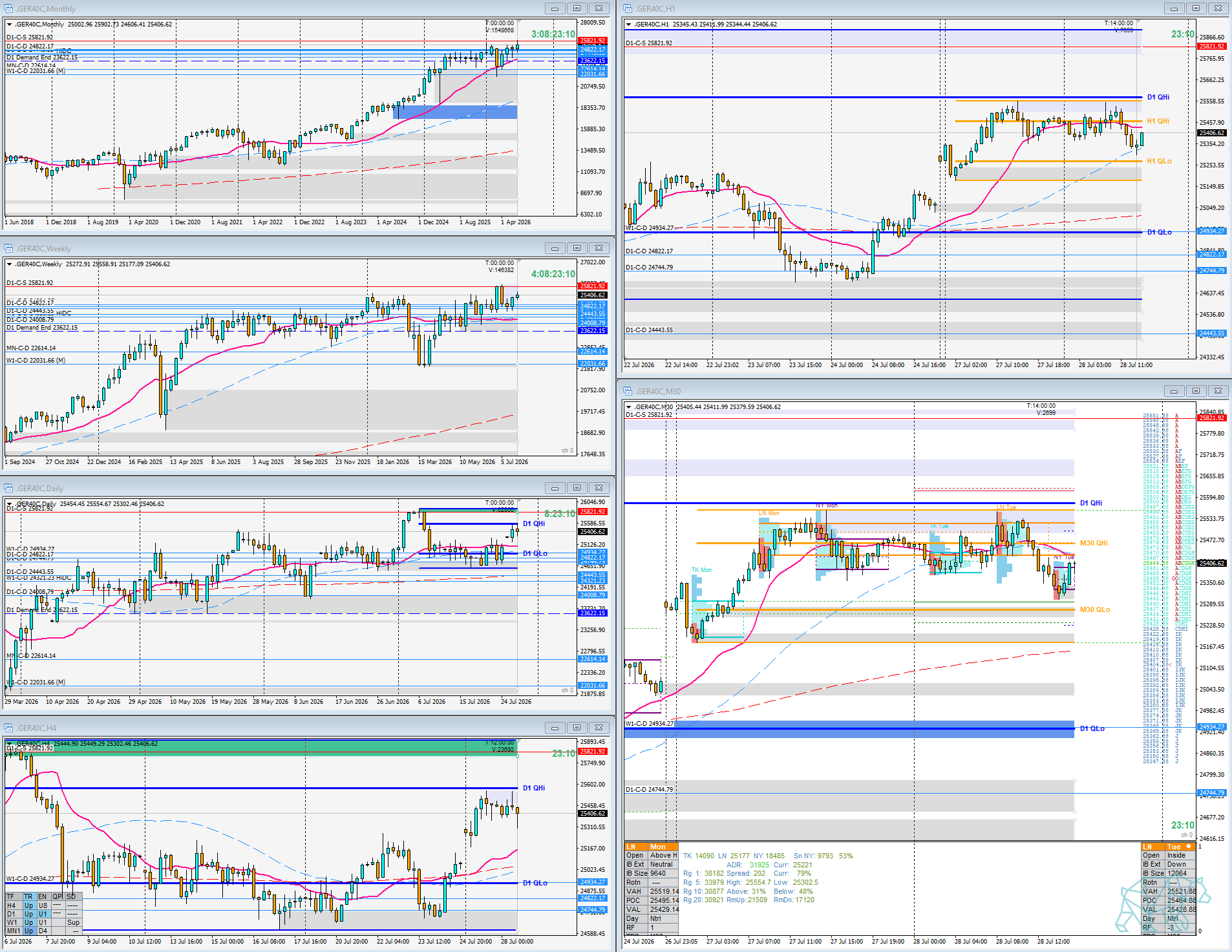Viewport: 1232px width, 952px height.
Task: Click the 'D1 QHi' label in H4 chart
Action: click(534, 788)
